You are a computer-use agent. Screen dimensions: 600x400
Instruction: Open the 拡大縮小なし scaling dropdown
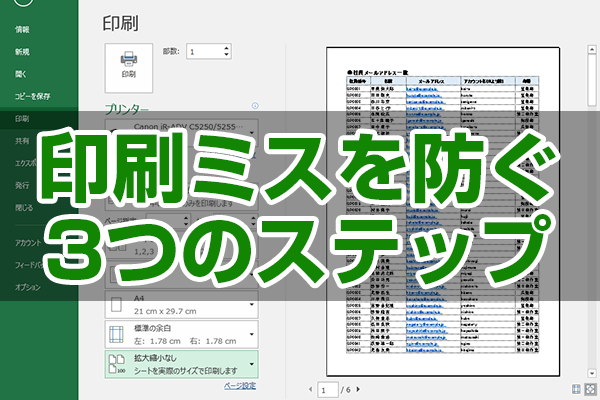tap(181, 364)
